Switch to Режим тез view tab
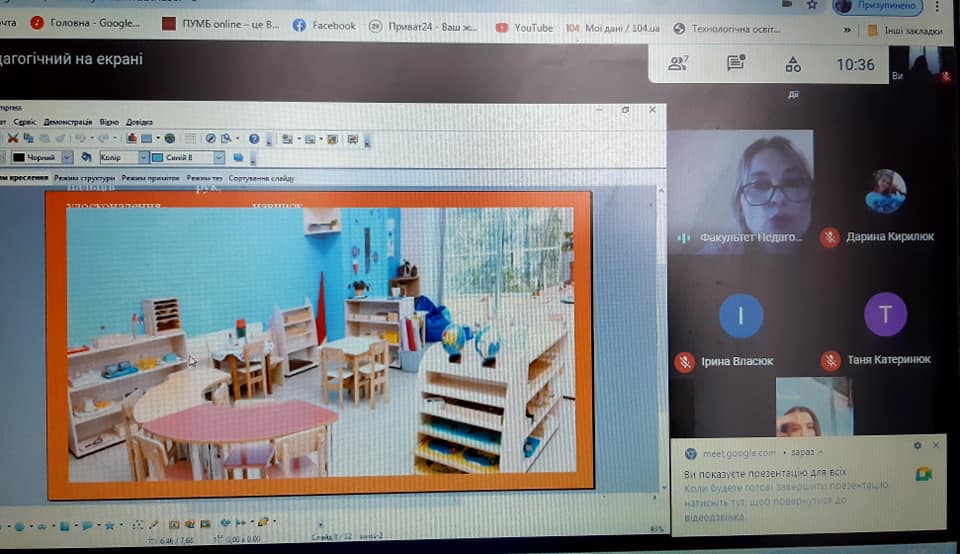Image resolution: width=960 pixels, height=554 pixels. 204,178
